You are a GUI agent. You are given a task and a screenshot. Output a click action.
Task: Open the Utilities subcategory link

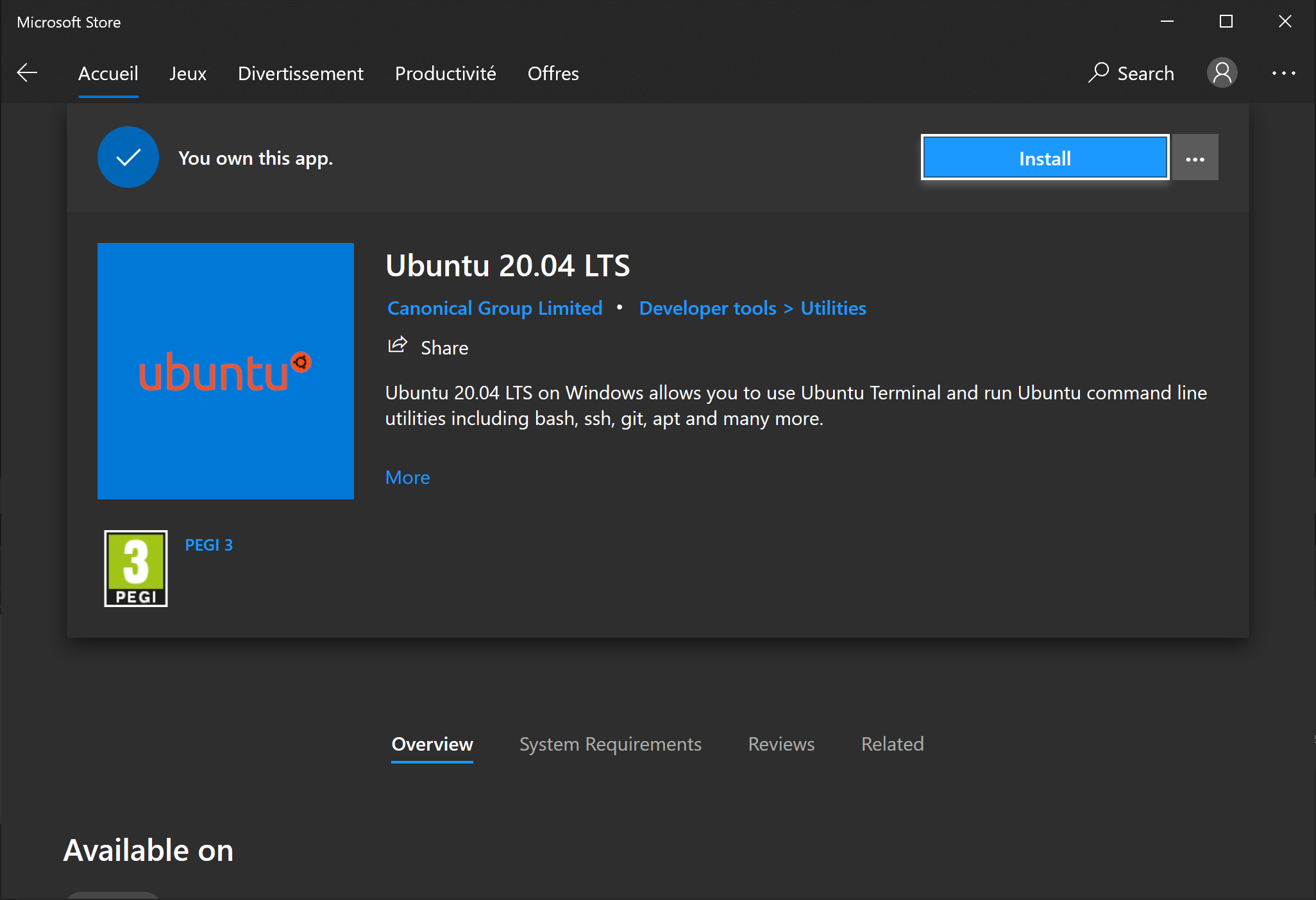[834, 308]
